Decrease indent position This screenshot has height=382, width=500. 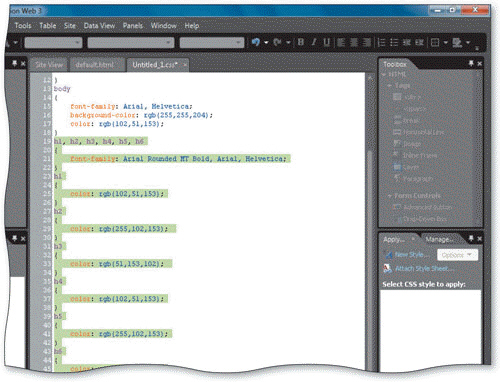[407, 42]
